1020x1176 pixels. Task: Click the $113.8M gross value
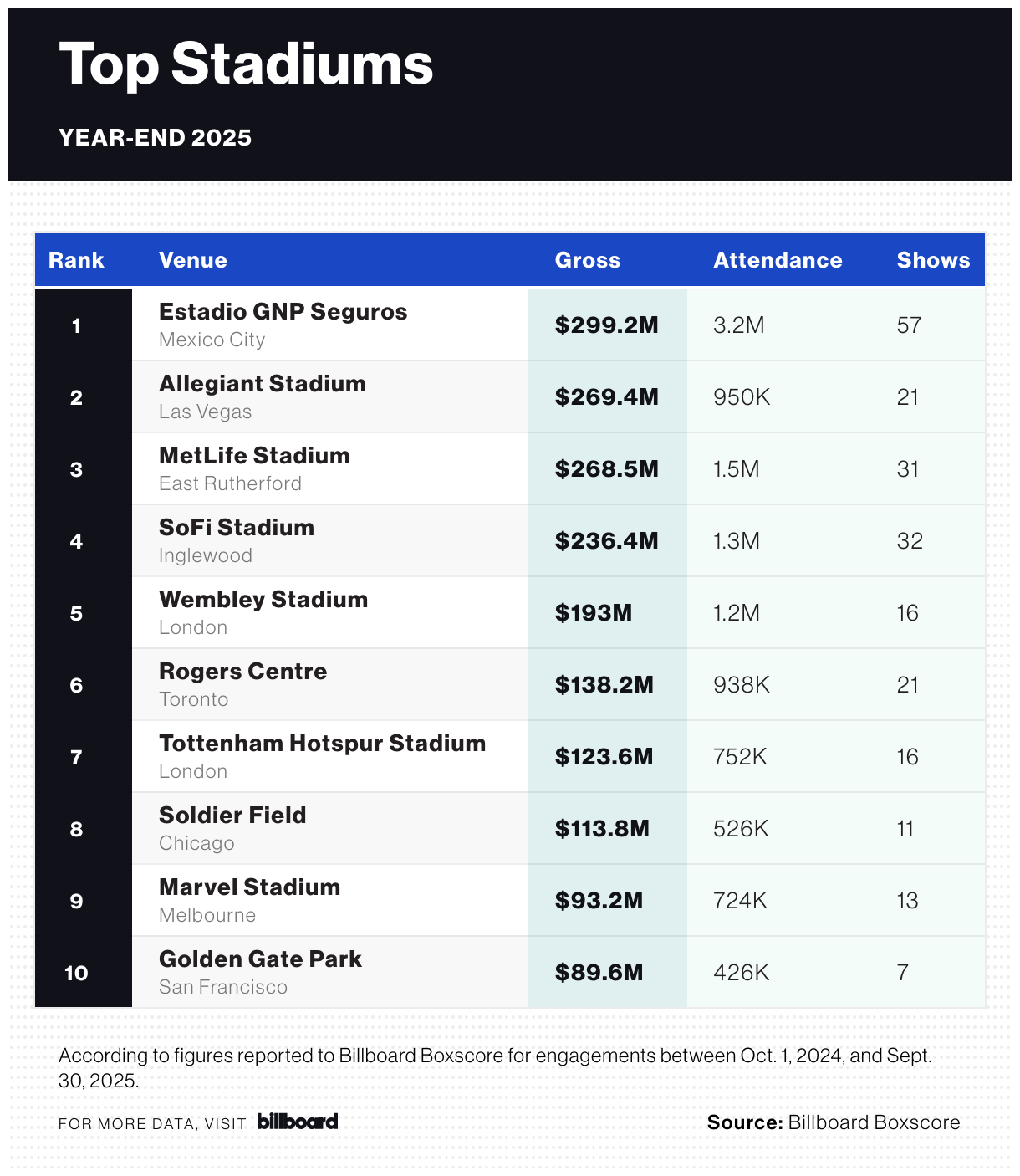[x=602, y=829]
